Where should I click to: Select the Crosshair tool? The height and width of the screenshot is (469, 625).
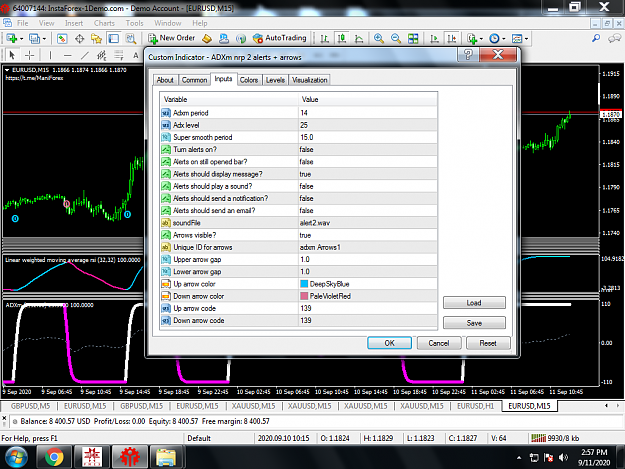coord(29,55)
